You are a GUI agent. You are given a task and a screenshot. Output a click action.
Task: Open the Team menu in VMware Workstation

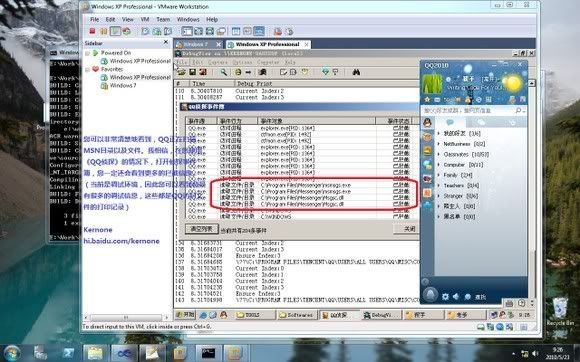tap(163, 19)
